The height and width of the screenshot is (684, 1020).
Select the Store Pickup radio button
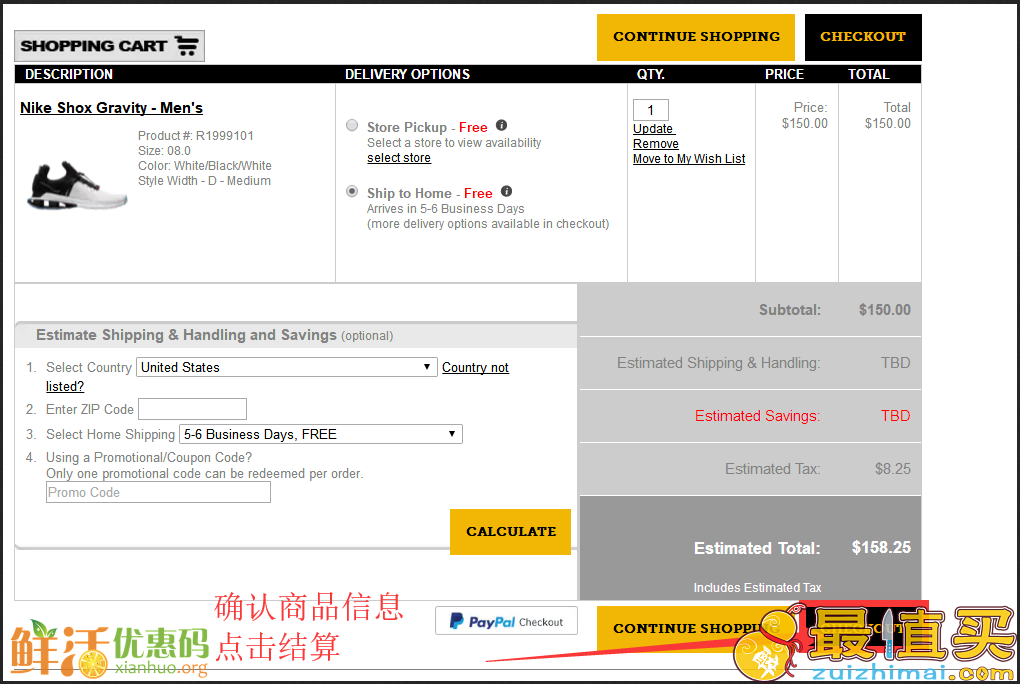352,126
